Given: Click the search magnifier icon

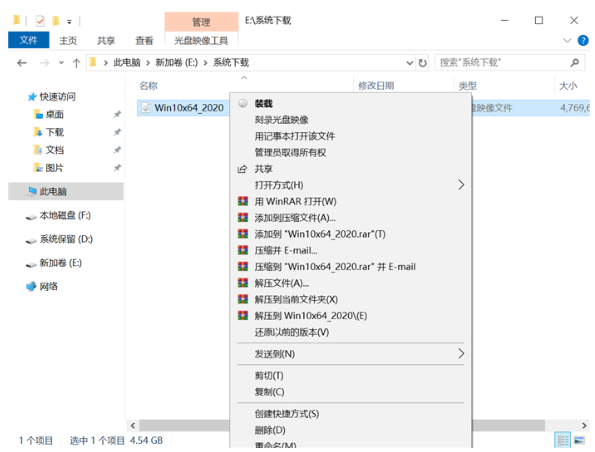Looking at the screenshot, I should 575,62.
